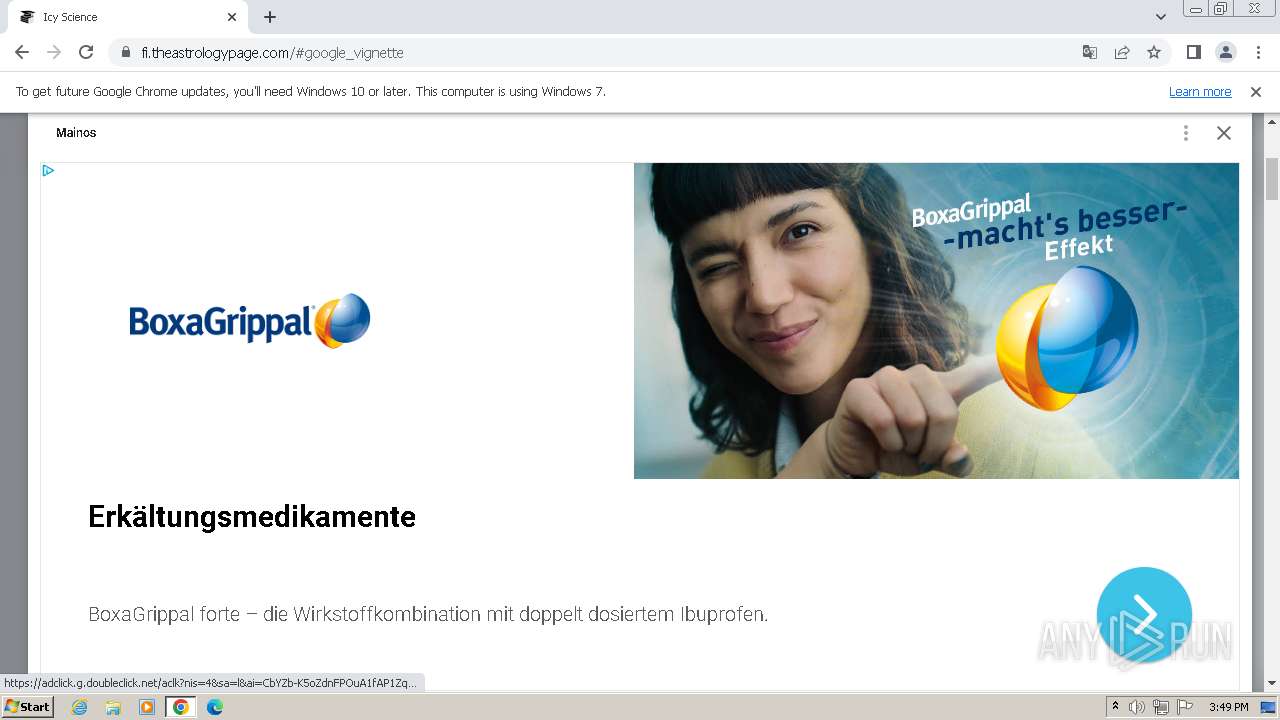The height and width of the screenshot is (720, 1280).
Task: Open the Action Center flag icon
Action: pos(1185,707)
